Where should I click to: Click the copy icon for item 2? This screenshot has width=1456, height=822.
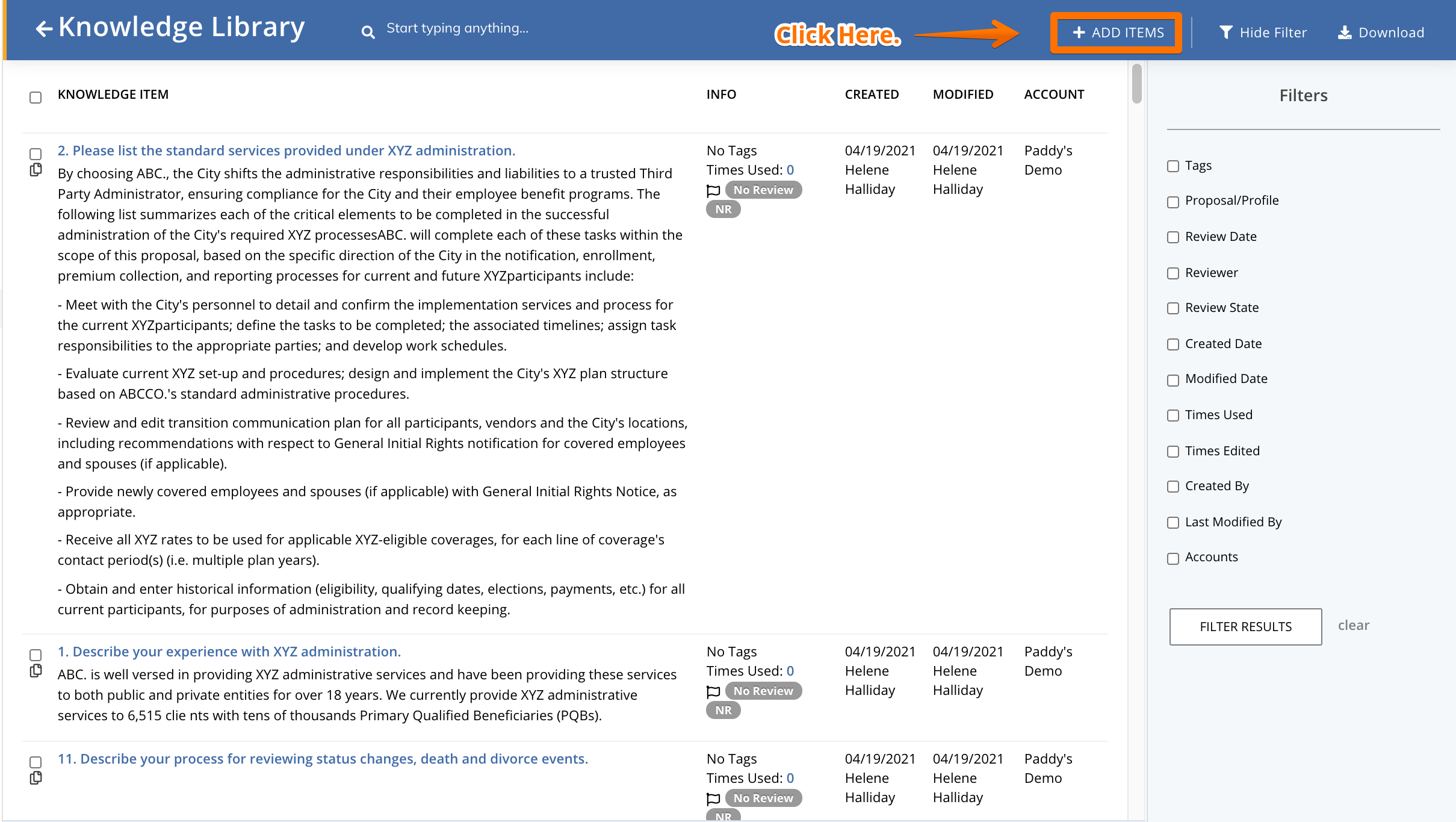pyautogui.click(x=36, y=170)
